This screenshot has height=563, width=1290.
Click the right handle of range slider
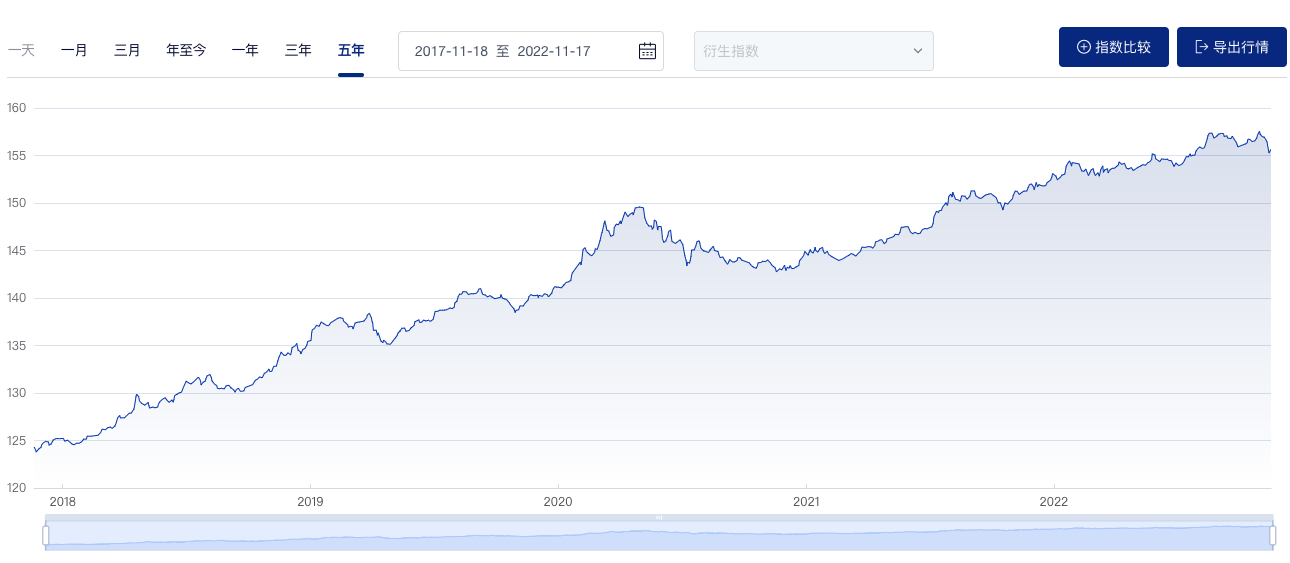coord(1273,535)
